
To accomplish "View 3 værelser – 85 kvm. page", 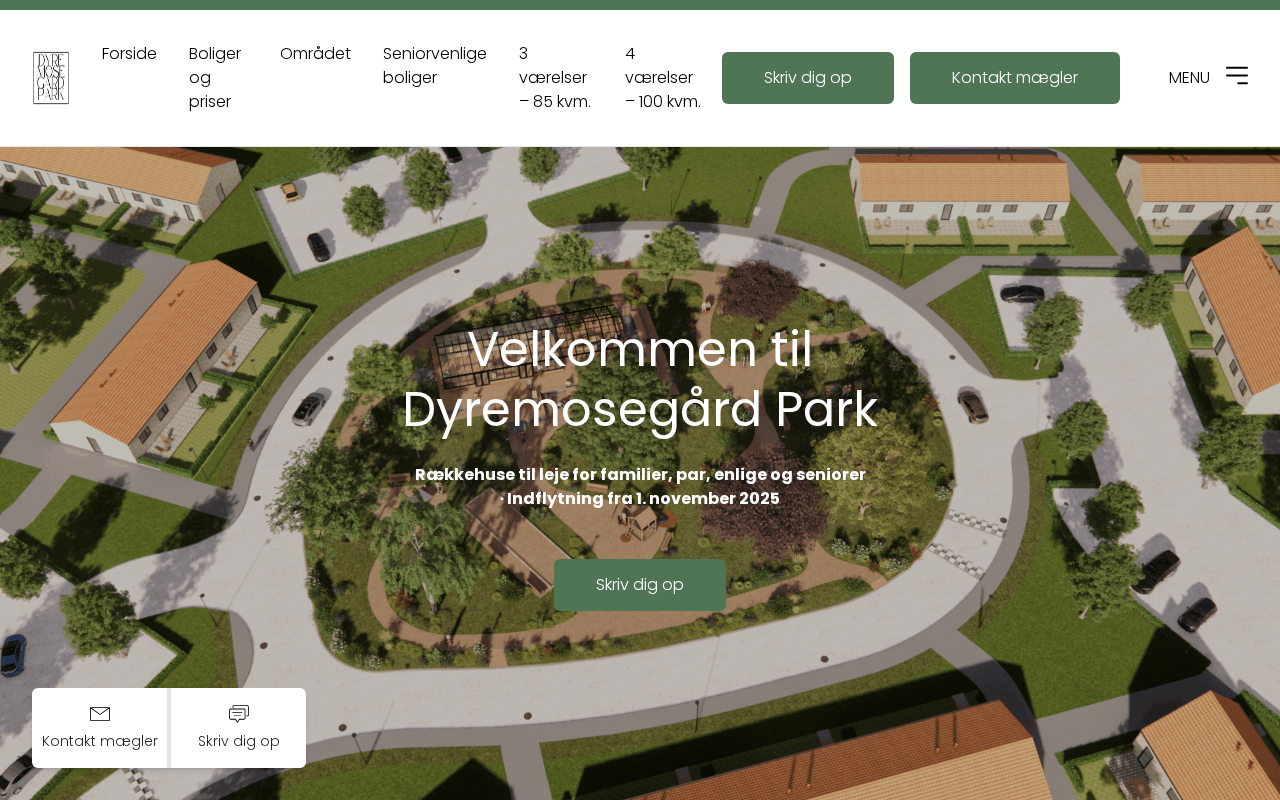I will pos(555,78).
